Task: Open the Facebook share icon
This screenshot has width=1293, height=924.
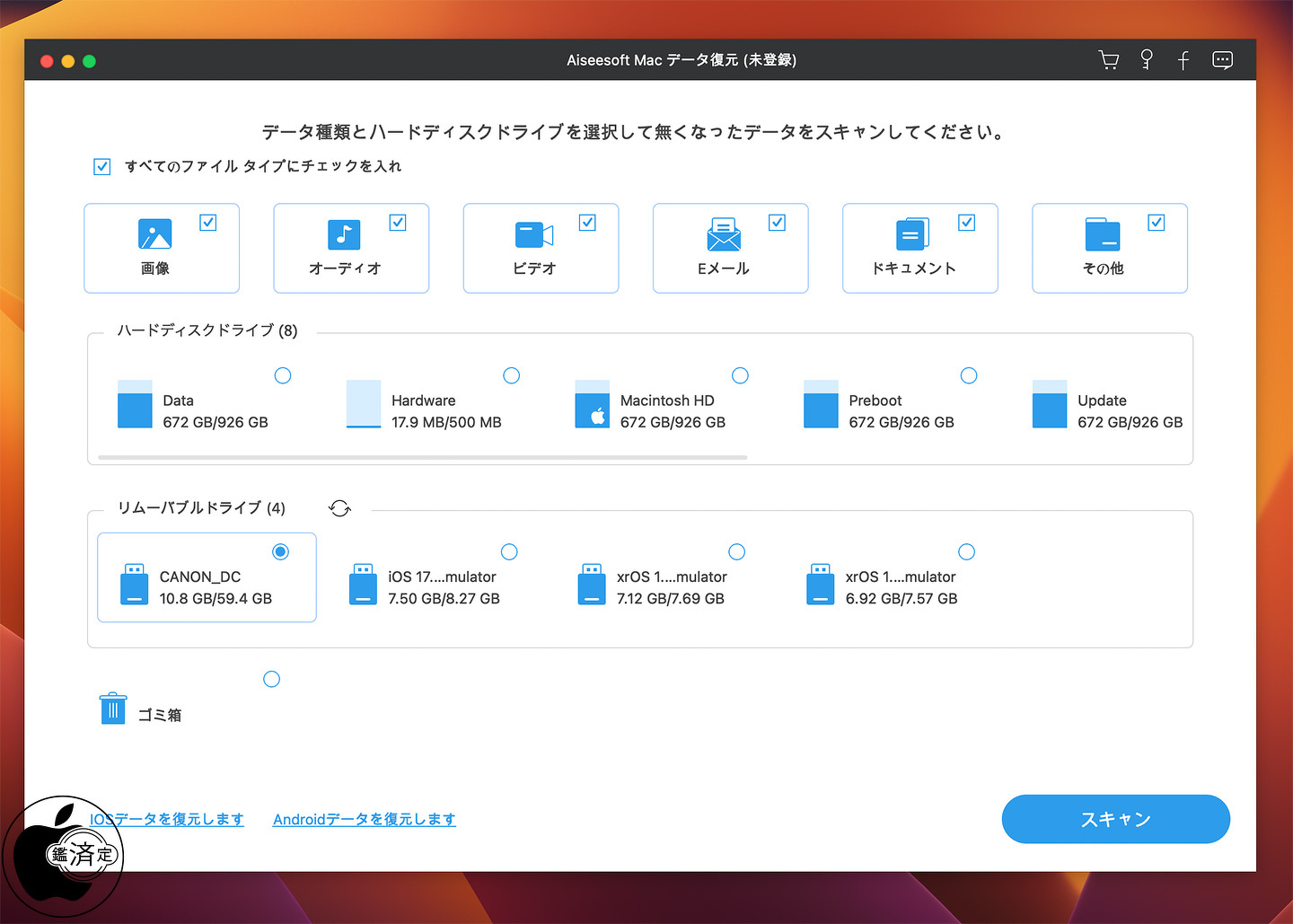Action: coord(1183,60)
